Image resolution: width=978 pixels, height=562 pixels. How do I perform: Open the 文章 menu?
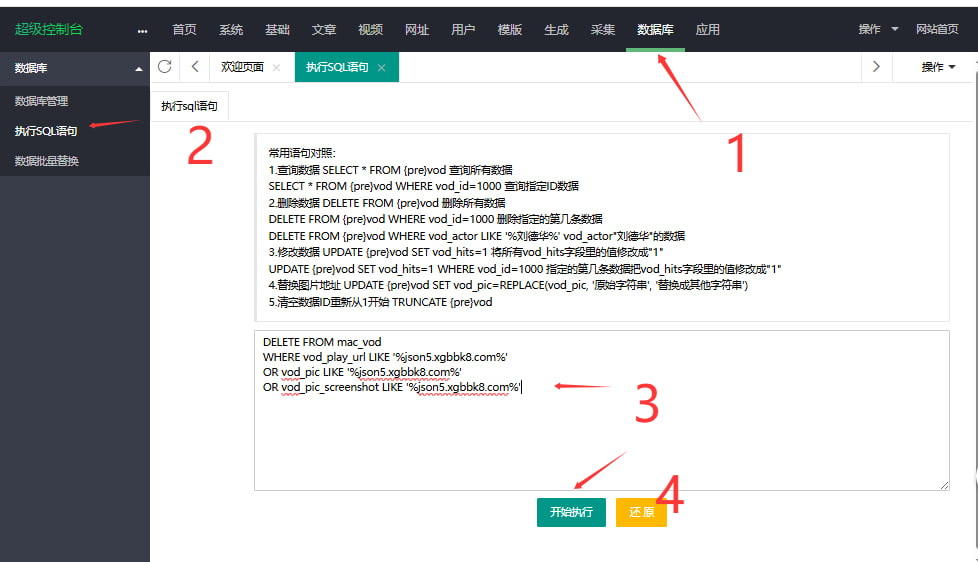(x=324, y=29)
